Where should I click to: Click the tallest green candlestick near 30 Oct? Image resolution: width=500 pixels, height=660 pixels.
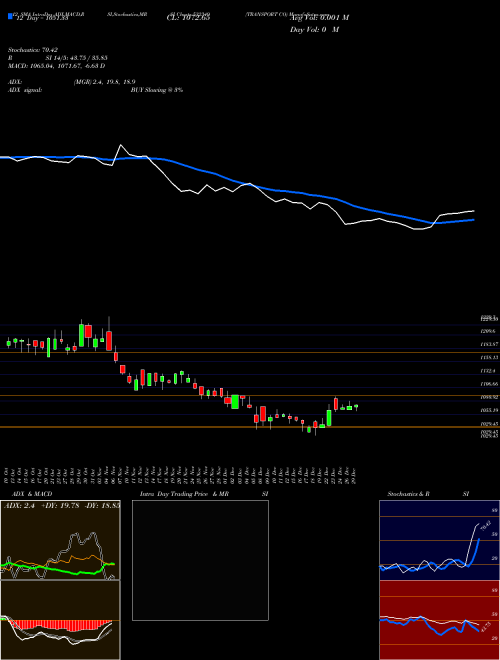coord(81,335)
